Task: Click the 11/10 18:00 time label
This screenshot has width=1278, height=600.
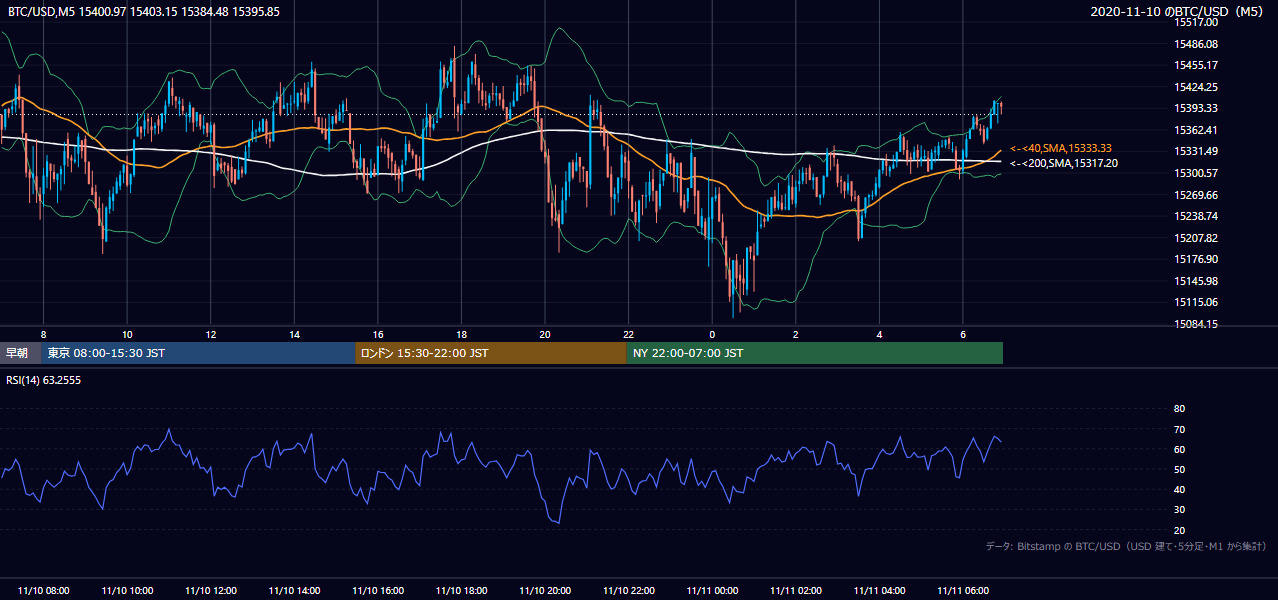Action: [x=461, y=591]
